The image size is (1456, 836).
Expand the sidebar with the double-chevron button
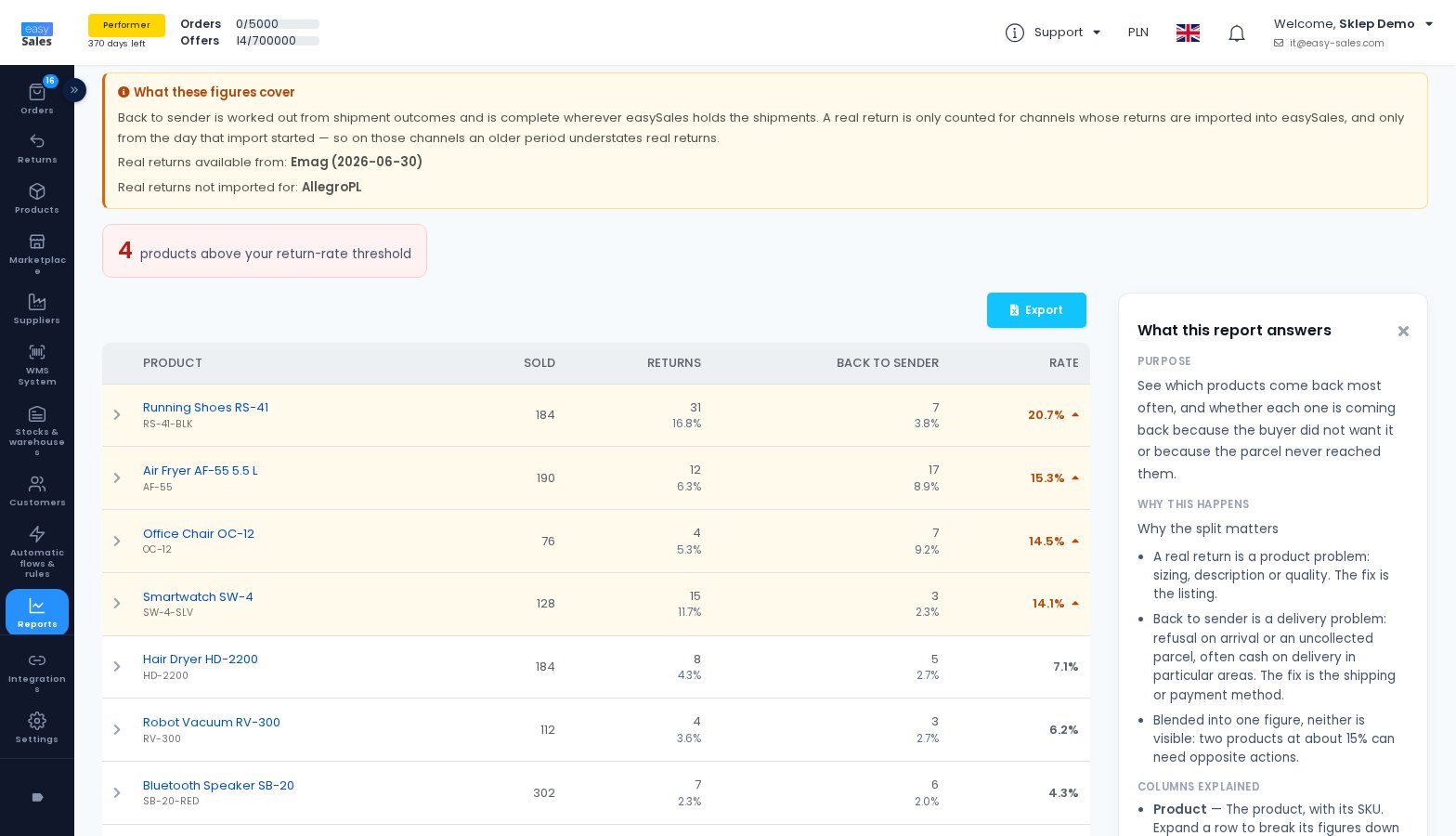(x=74, y=90)
